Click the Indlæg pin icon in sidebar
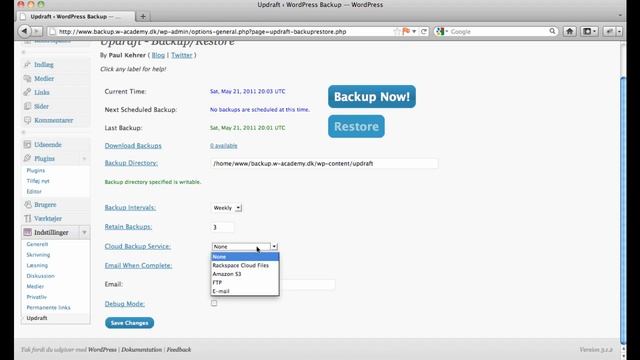This screenshot has width=640, height=360. (27, 64)
